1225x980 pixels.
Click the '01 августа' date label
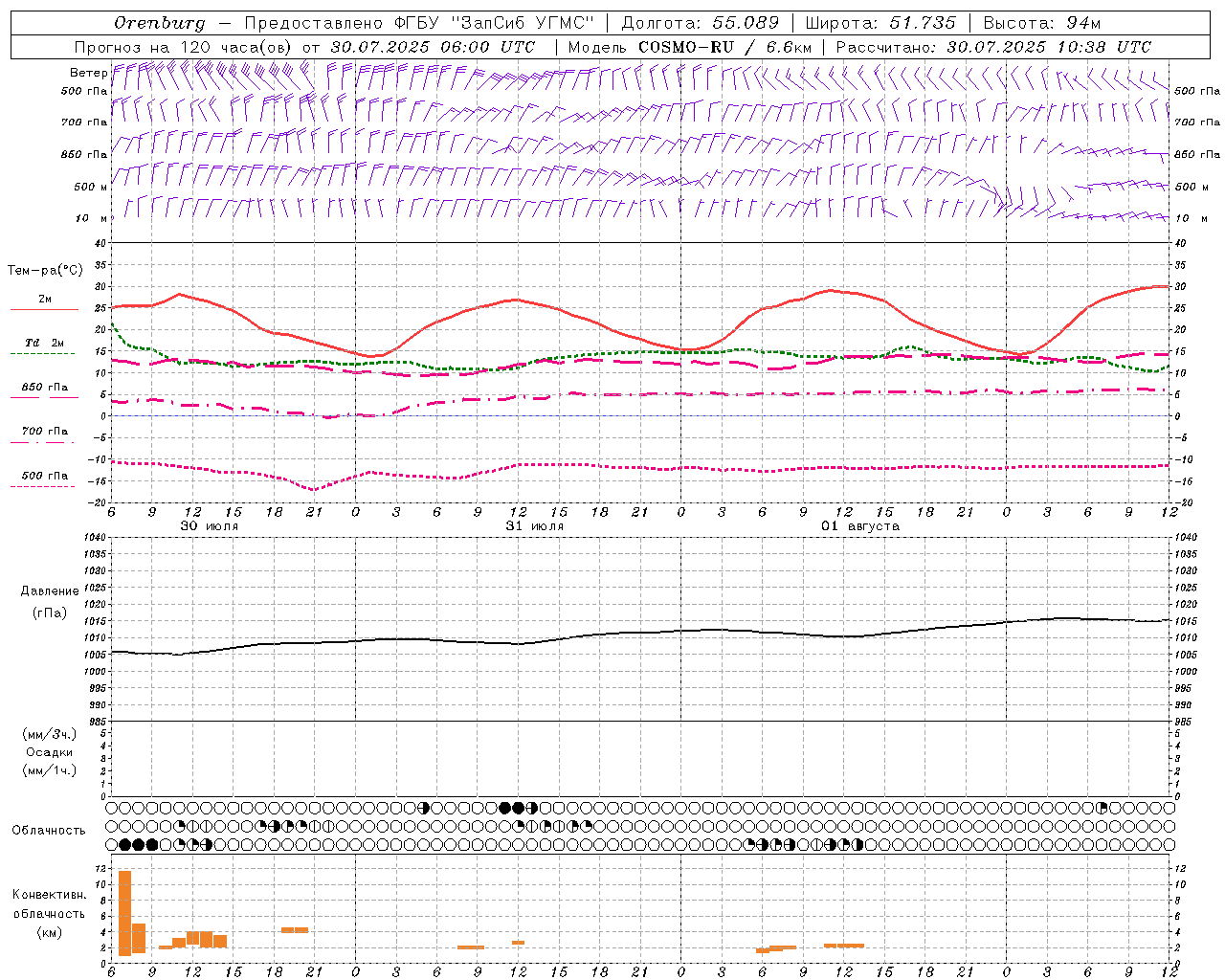[x=860, y=526]
